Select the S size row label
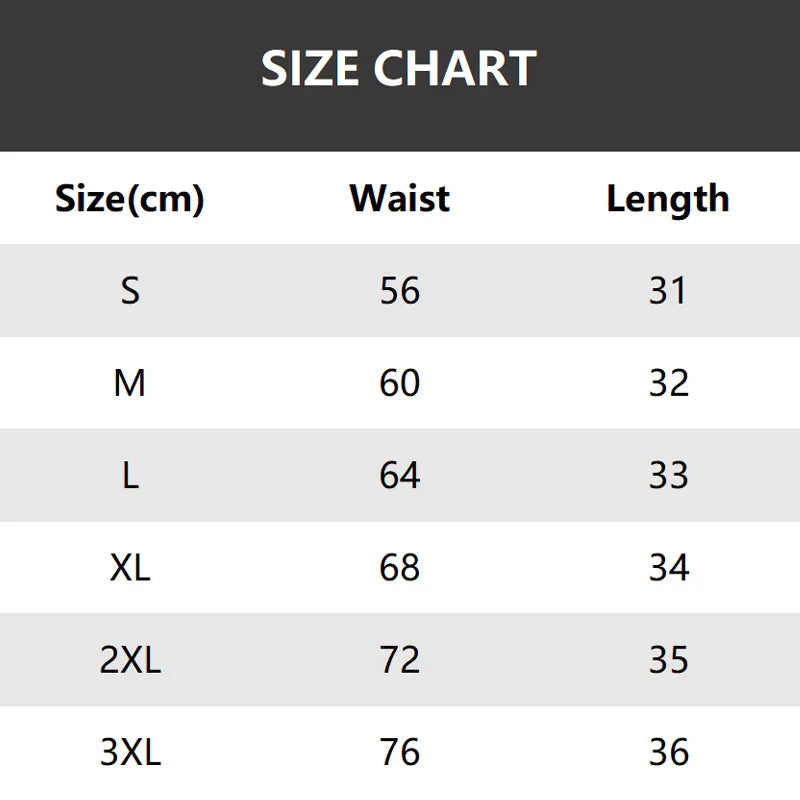Image resolution: width=800 pixels, height=800 pixels. [130, 291]
